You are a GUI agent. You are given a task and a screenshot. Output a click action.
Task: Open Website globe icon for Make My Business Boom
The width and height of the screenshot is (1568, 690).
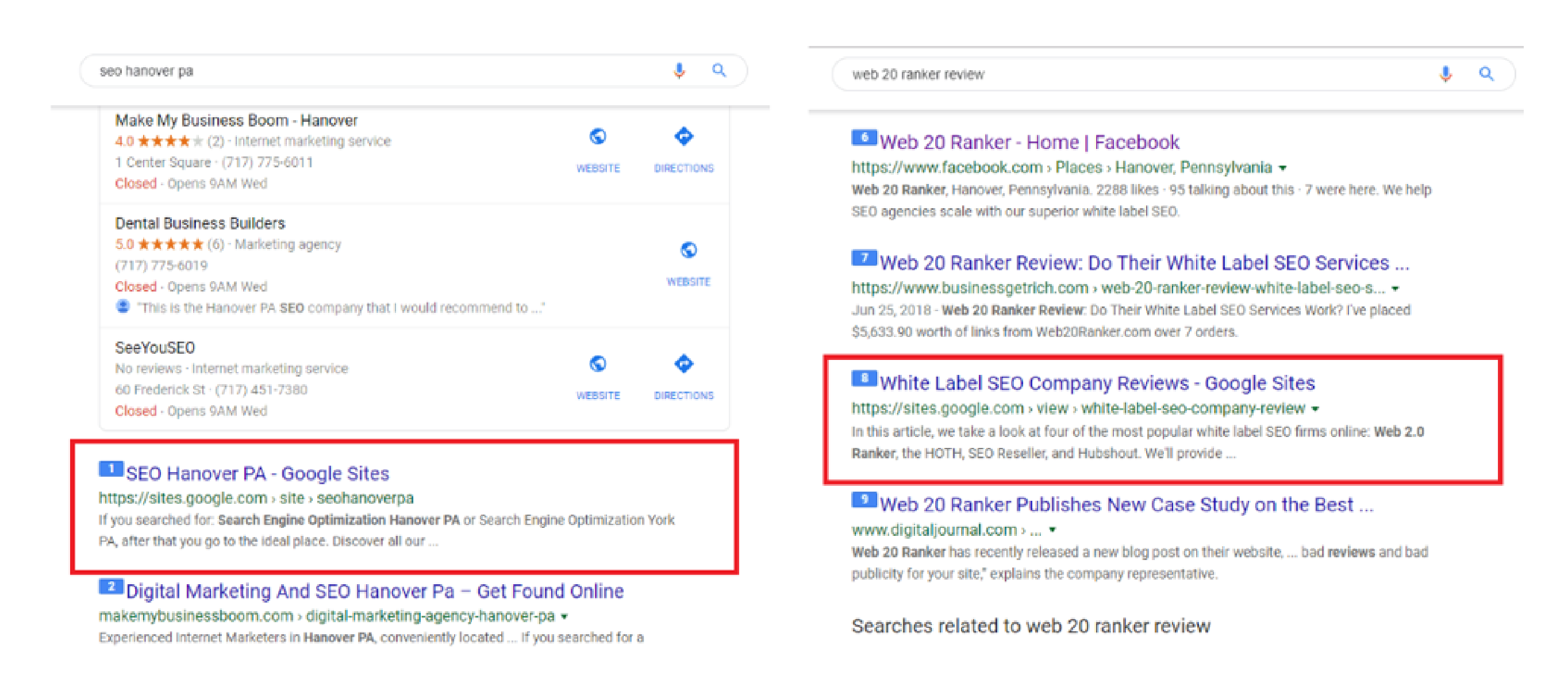pyautogui.click(x=598, y=136)
